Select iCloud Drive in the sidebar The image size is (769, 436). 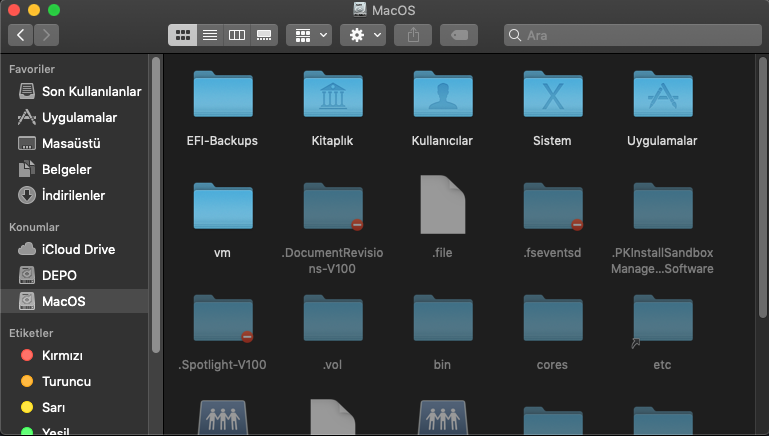pos(78,249)
